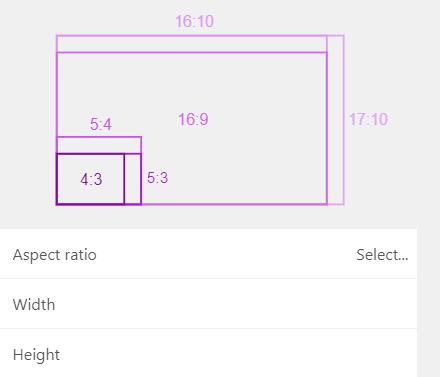Screen dimensions: 440x377
Task: Click the divider between Aspect ratio and Width rows
Action: coord(208,278)
